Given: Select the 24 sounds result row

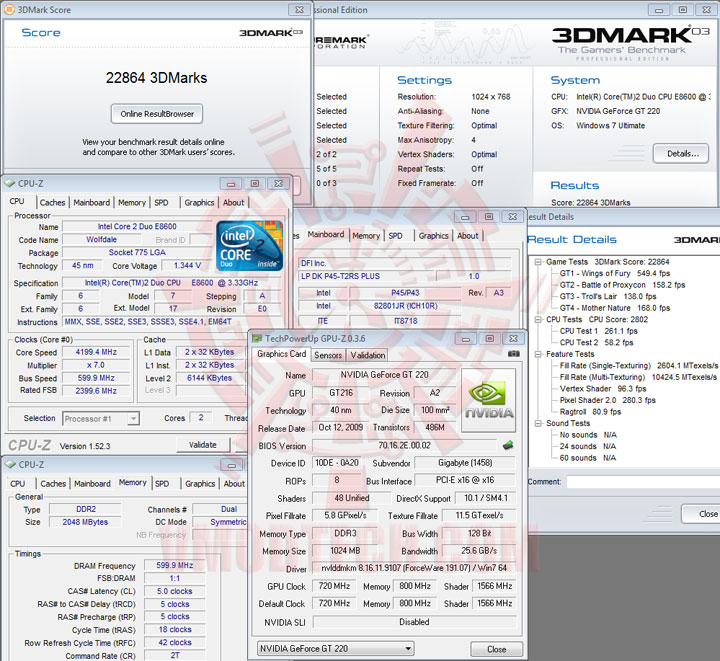Looking at the screenshot, I should click(x=588, y=446).
